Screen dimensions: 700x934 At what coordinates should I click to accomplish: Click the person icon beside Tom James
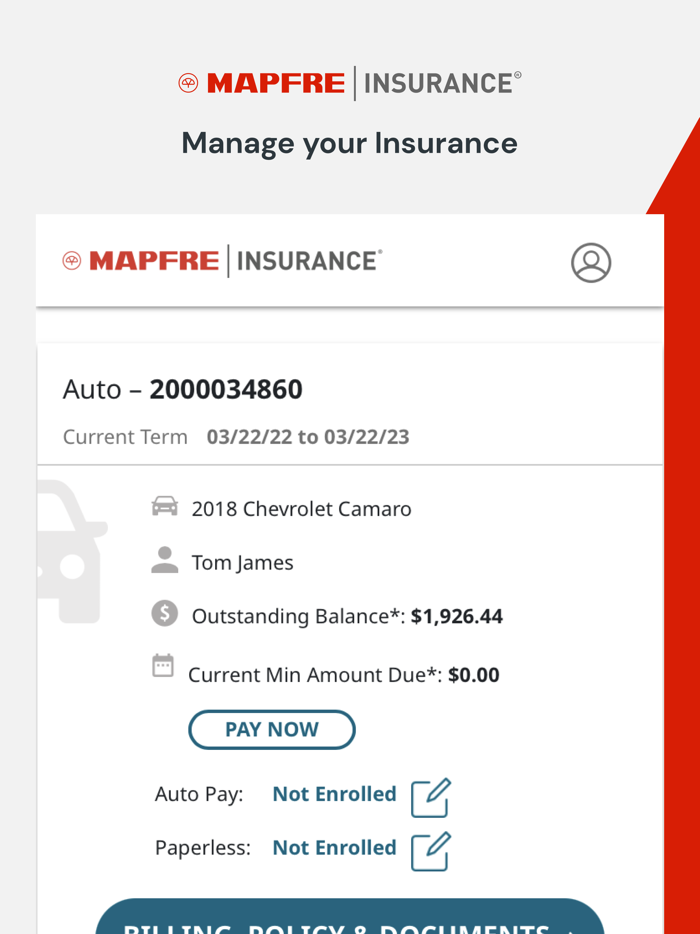click(163, 561)
